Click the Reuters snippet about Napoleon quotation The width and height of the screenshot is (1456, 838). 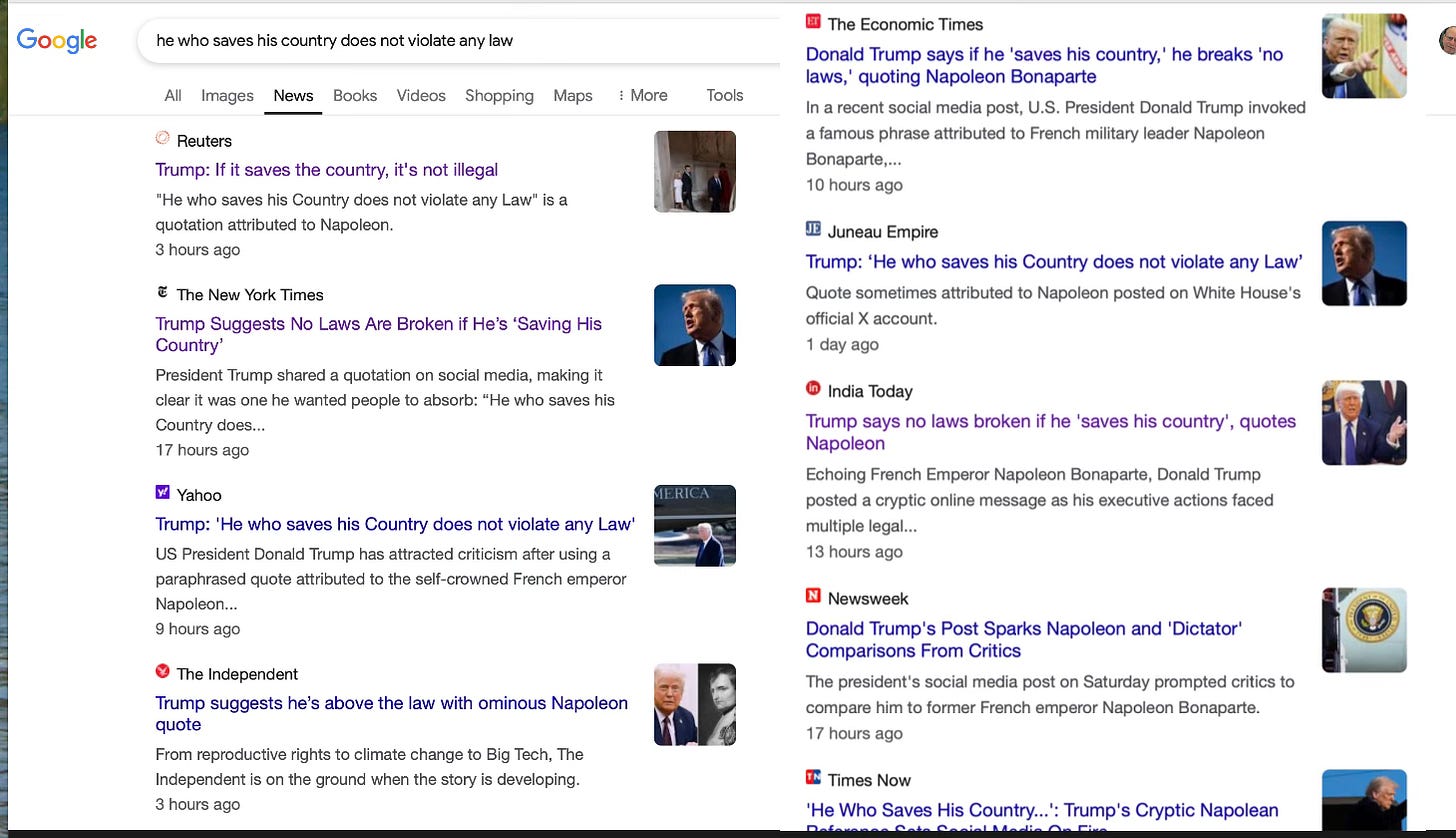coord(361,212)
